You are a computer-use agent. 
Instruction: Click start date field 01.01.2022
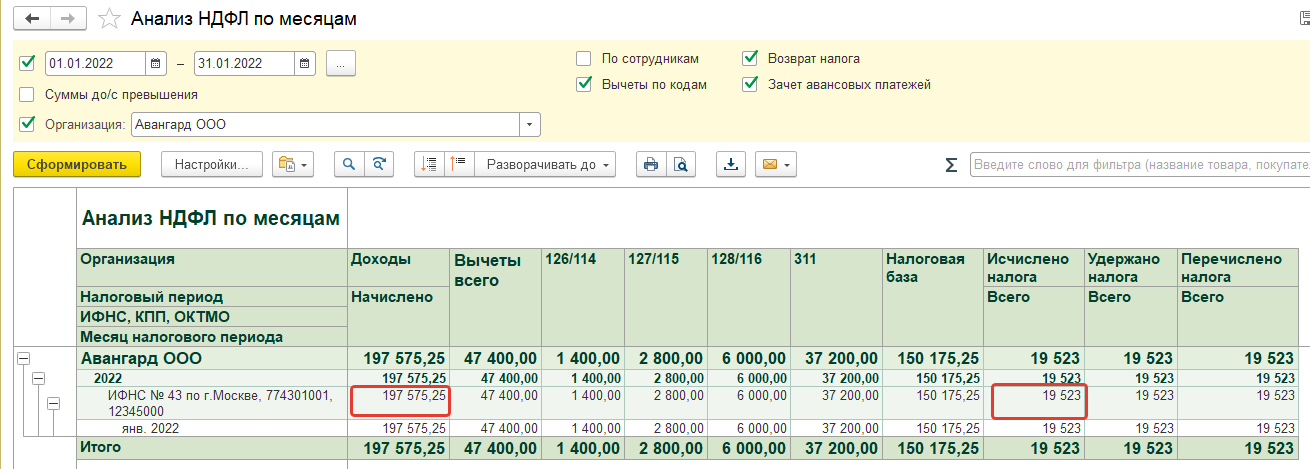96,63
